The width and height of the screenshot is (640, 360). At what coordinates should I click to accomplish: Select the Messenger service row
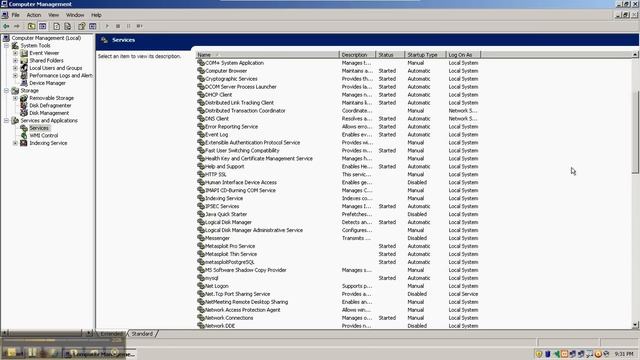[x=339, y=238]
